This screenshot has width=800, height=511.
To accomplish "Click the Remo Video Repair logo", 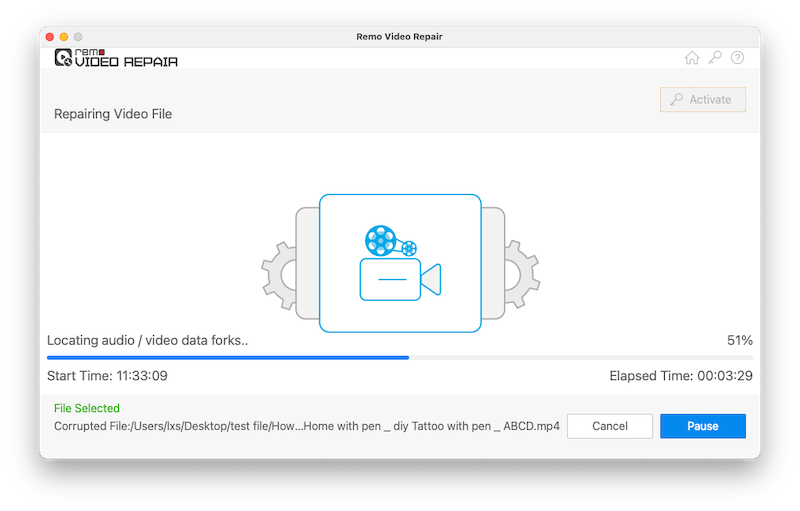I will 116,58.
